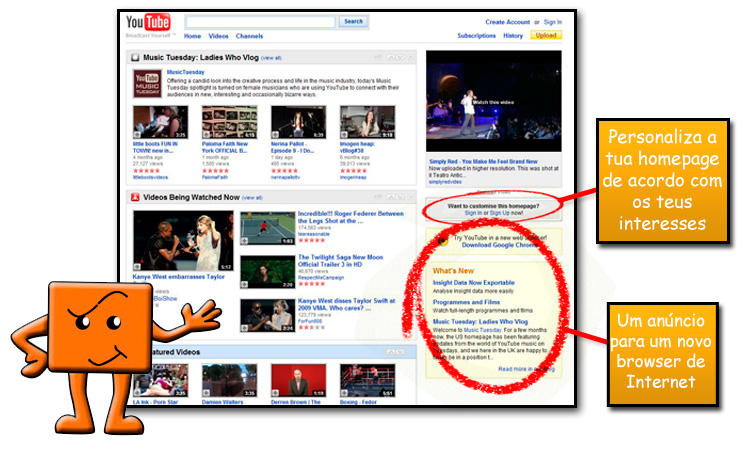Open the YouTube Music Tuesday channel avatar
This screenshot has height=450, width=750.
click(147, 83)
